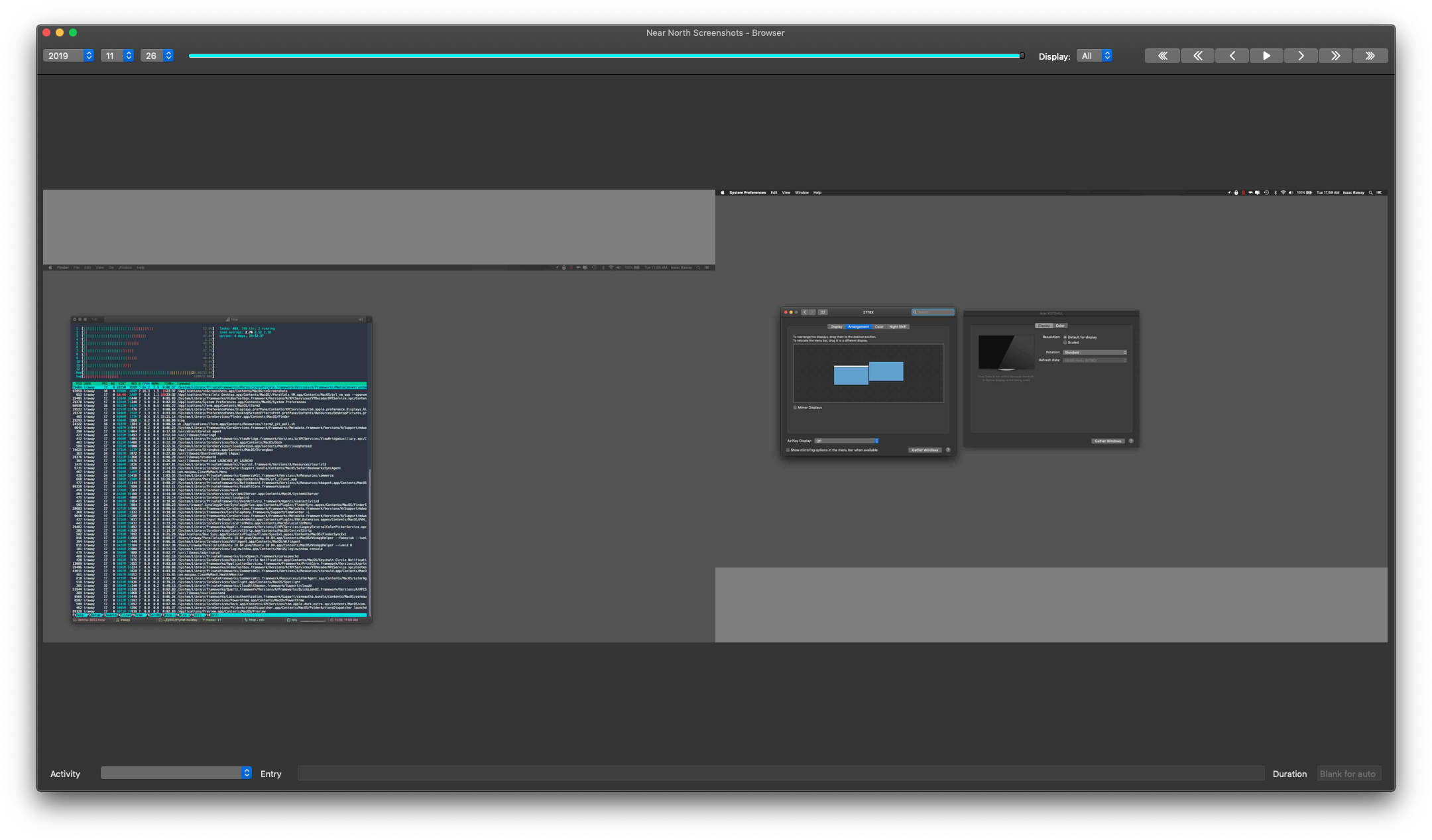1432x840 pixels.
Task: Click the Entry text field
Action: point(780,773)
